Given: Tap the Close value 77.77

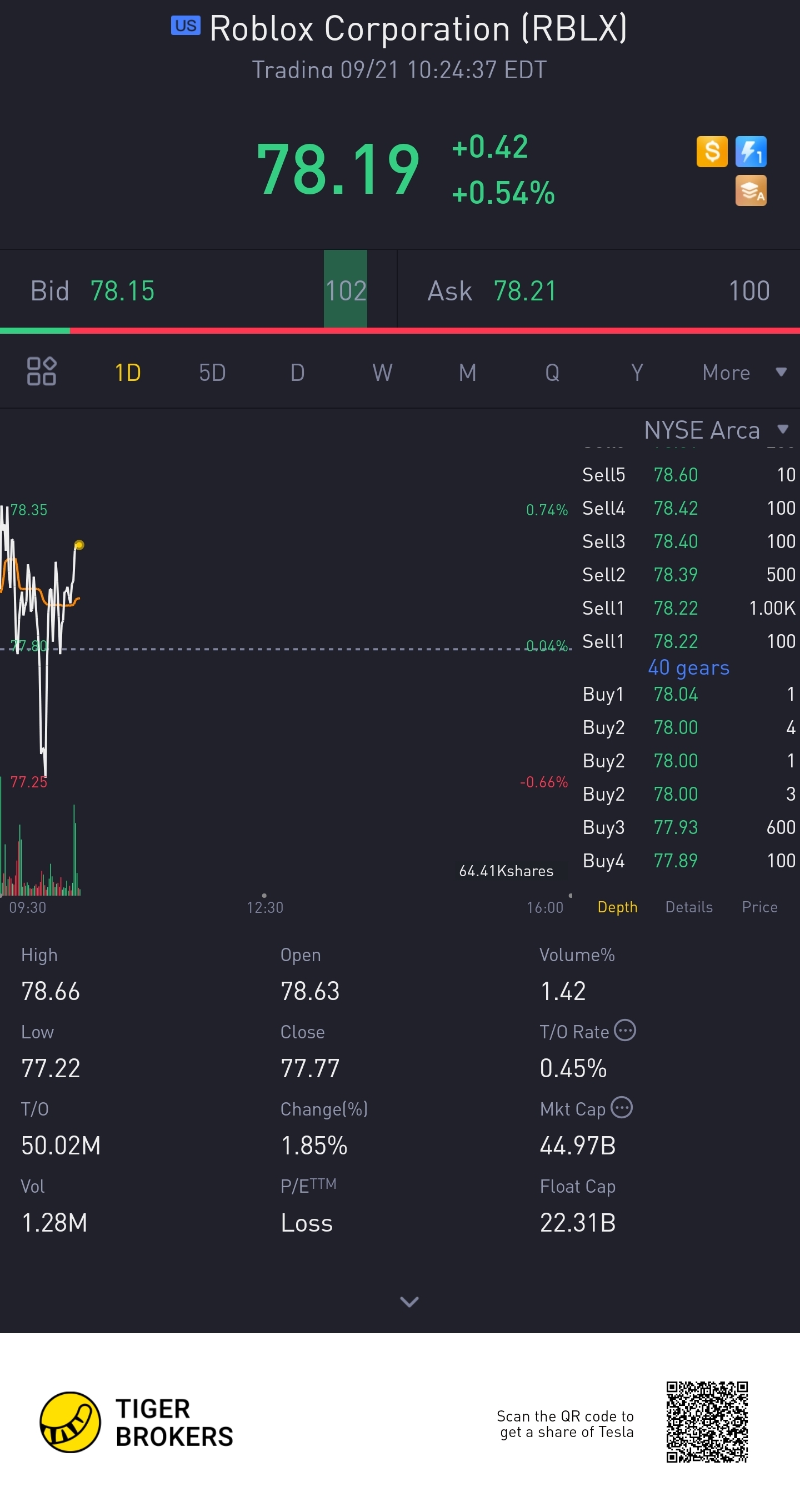Looking at the screenshot, I should [x=310, y=1068].
